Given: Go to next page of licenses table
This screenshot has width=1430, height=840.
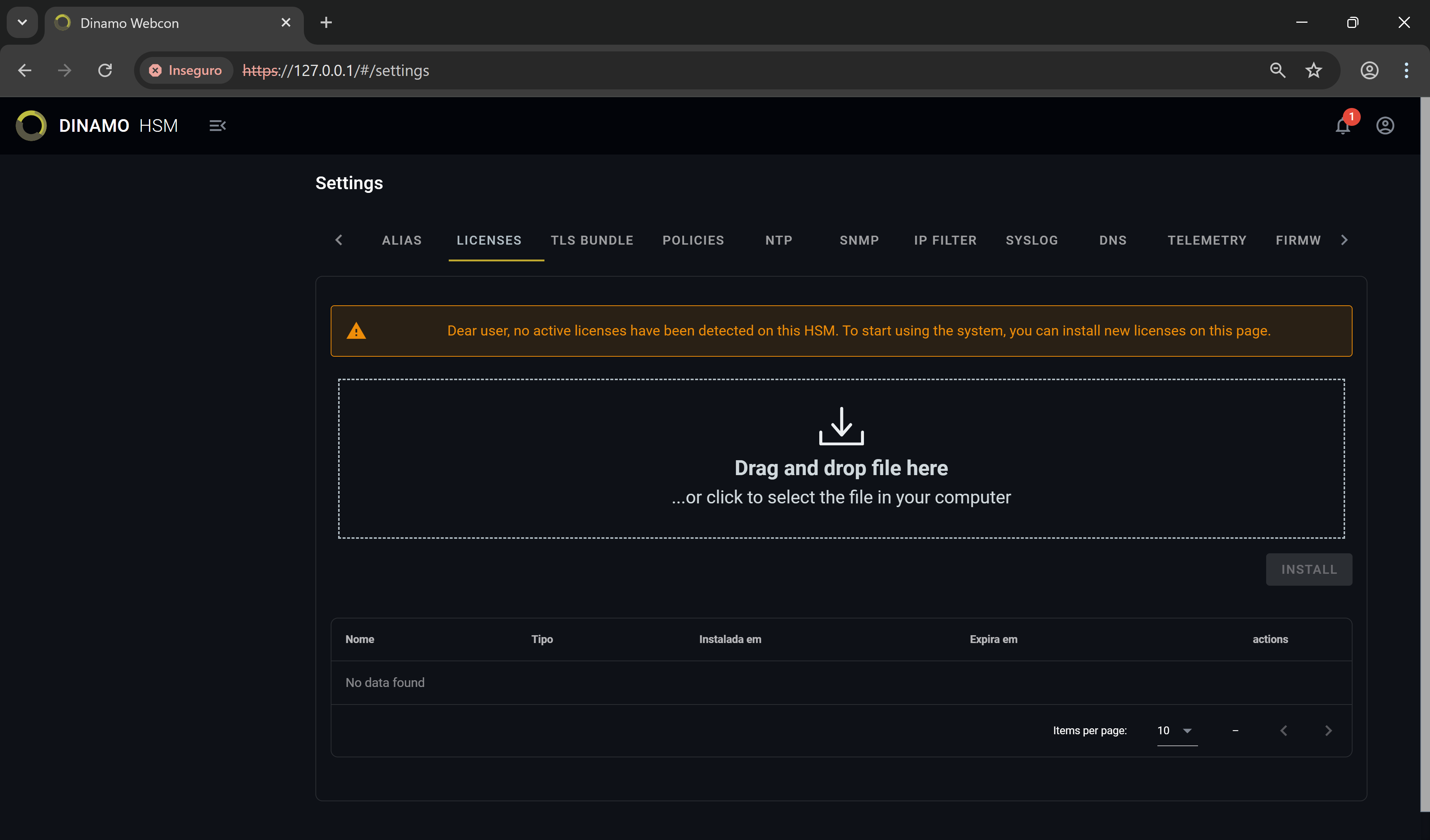Looking at the screenshot, I should tap(1328, 731).
